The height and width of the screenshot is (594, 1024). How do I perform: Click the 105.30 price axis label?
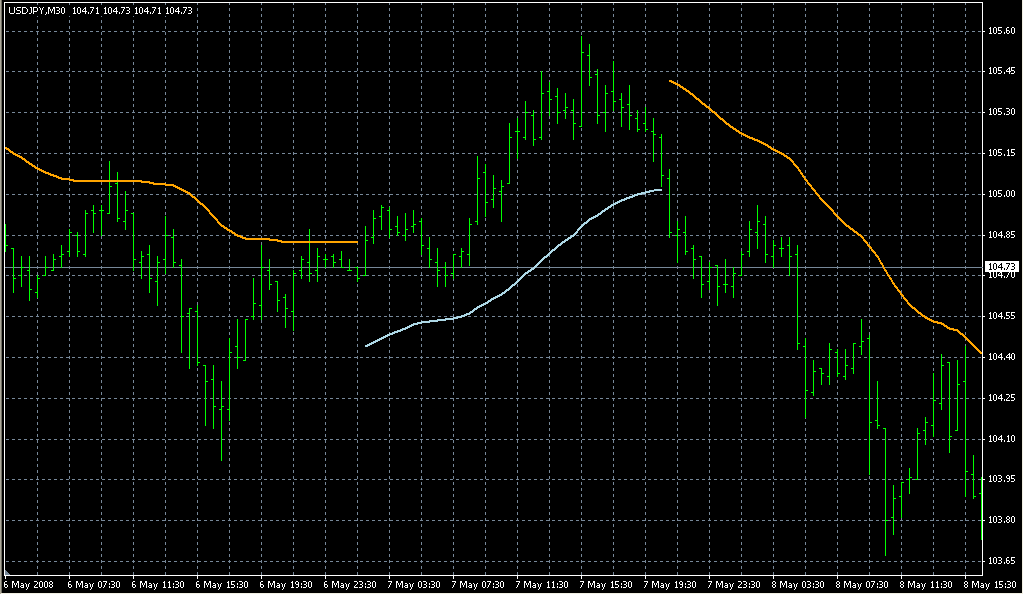tap(1001, 112)
